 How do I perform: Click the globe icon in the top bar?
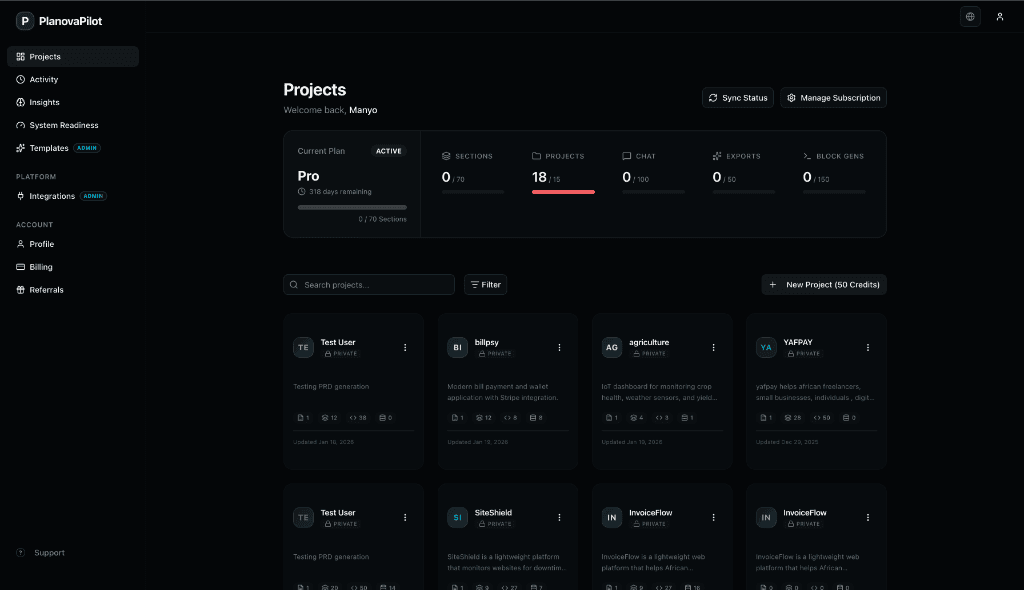[x=970, y=16]
